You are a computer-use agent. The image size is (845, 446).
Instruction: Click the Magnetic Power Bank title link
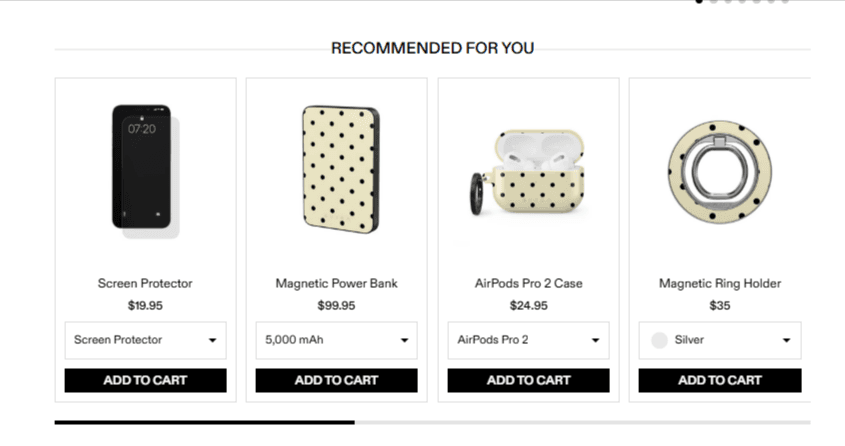click(x=337, y=284)
